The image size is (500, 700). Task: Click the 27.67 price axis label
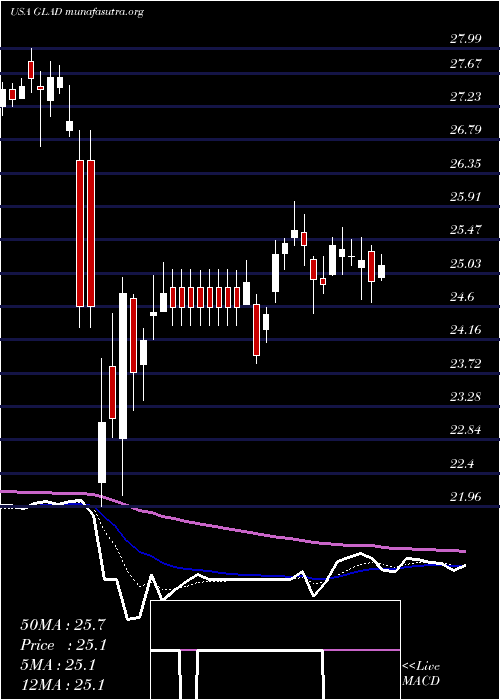click(x=465, y=63)
